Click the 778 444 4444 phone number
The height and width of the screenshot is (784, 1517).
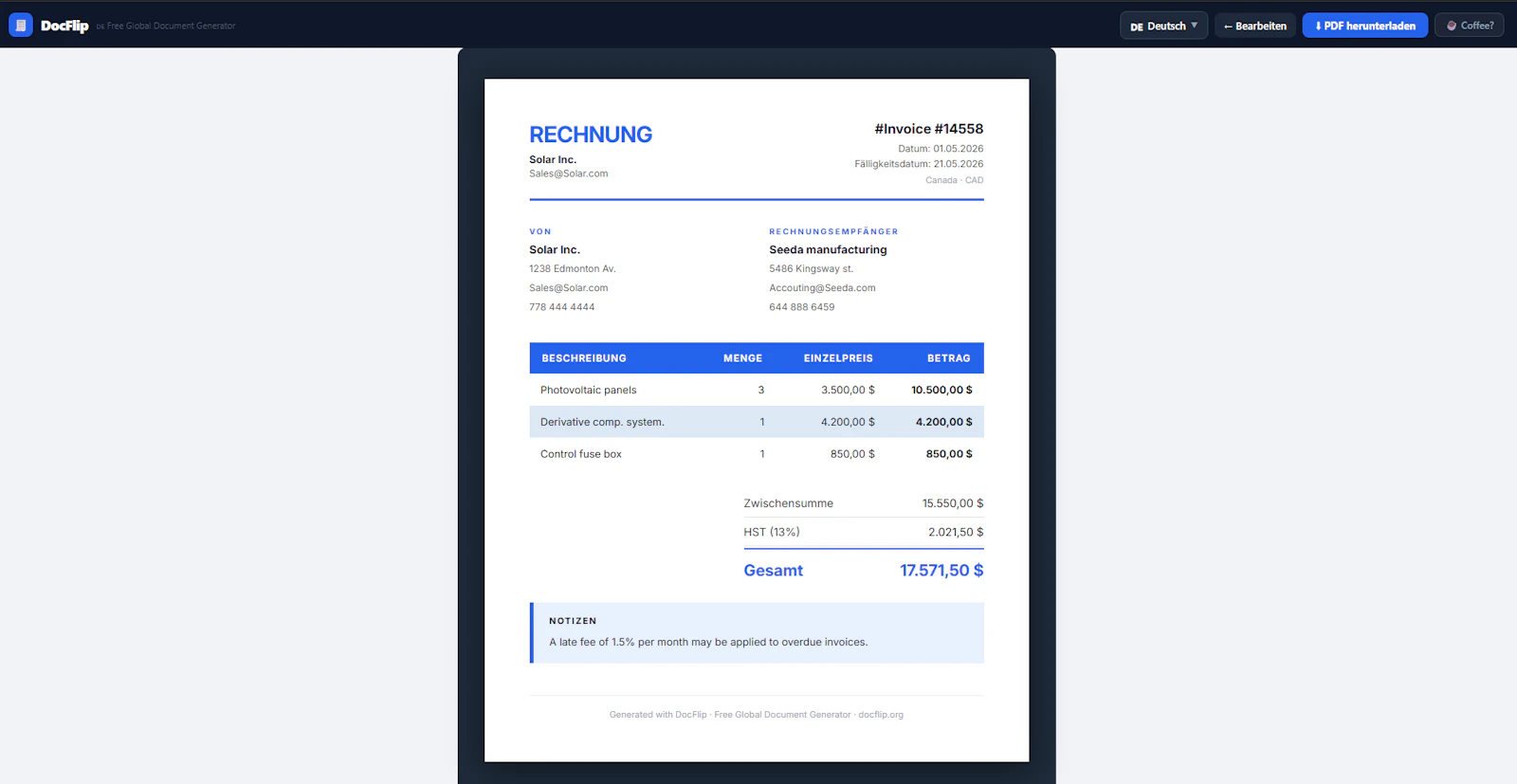point(562,307)
